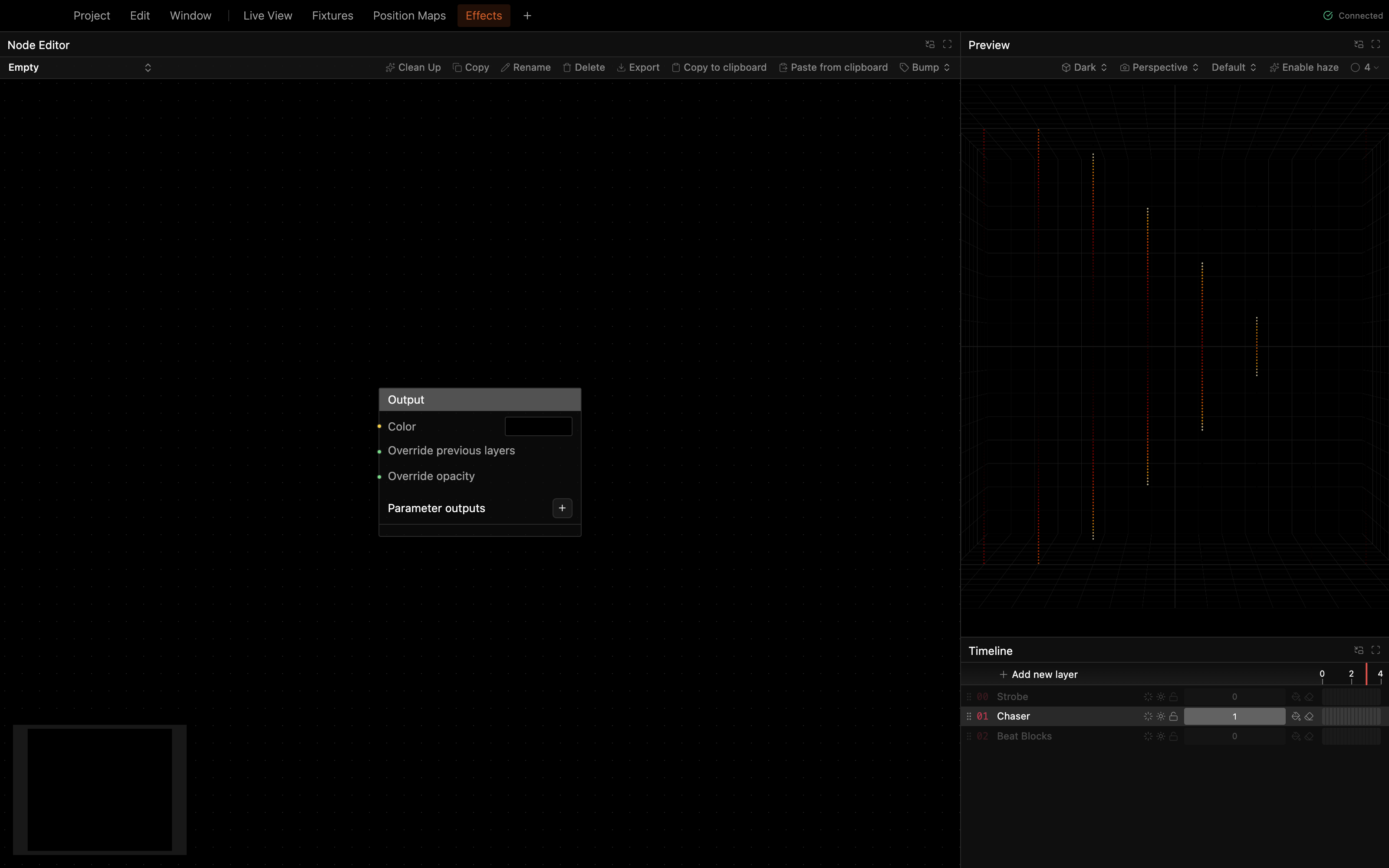
Task: Select the Output node header
Action: pos(480,400)
